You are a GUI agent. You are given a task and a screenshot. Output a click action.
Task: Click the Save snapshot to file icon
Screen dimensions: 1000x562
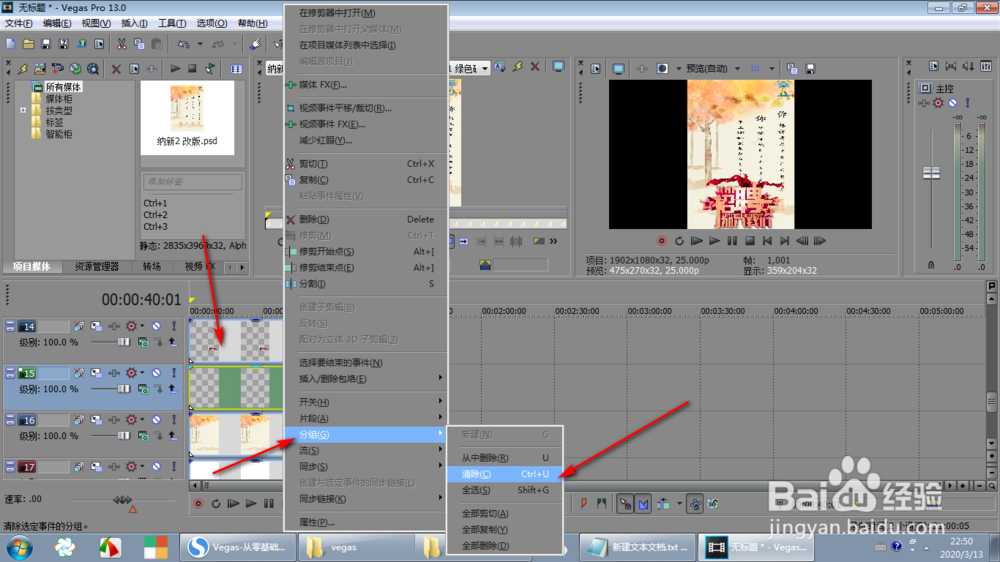pyautogui.click(x=810, y=68)
